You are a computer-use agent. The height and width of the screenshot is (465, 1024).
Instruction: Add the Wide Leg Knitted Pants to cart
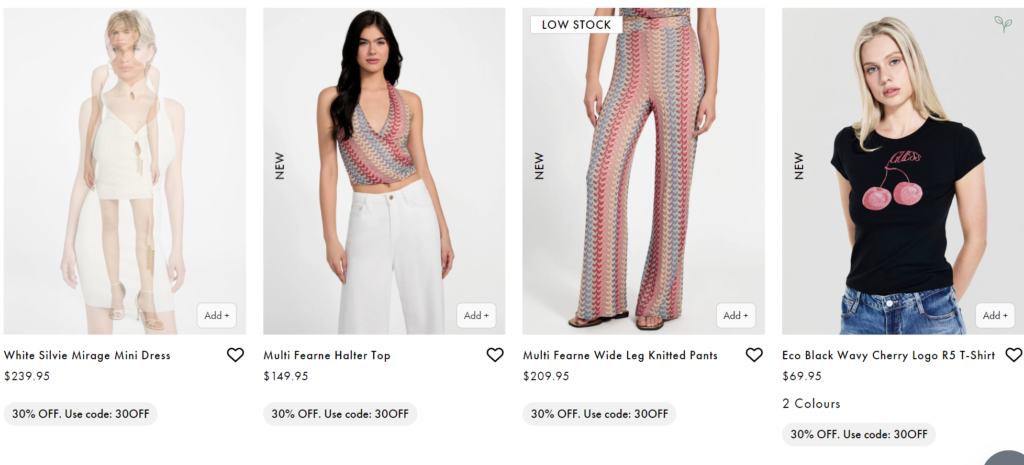point(736,315)
